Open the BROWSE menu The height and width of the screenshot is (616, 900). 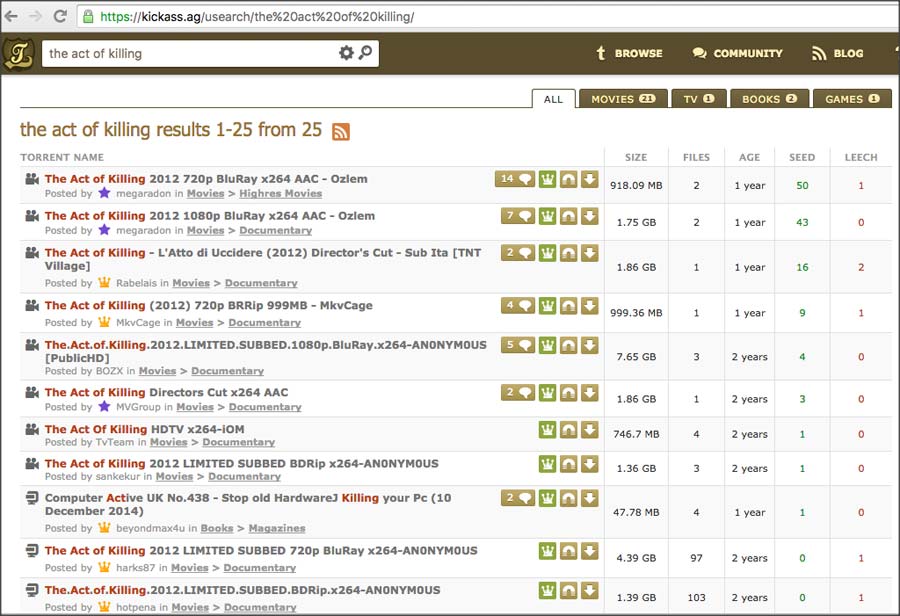point(630,53)
